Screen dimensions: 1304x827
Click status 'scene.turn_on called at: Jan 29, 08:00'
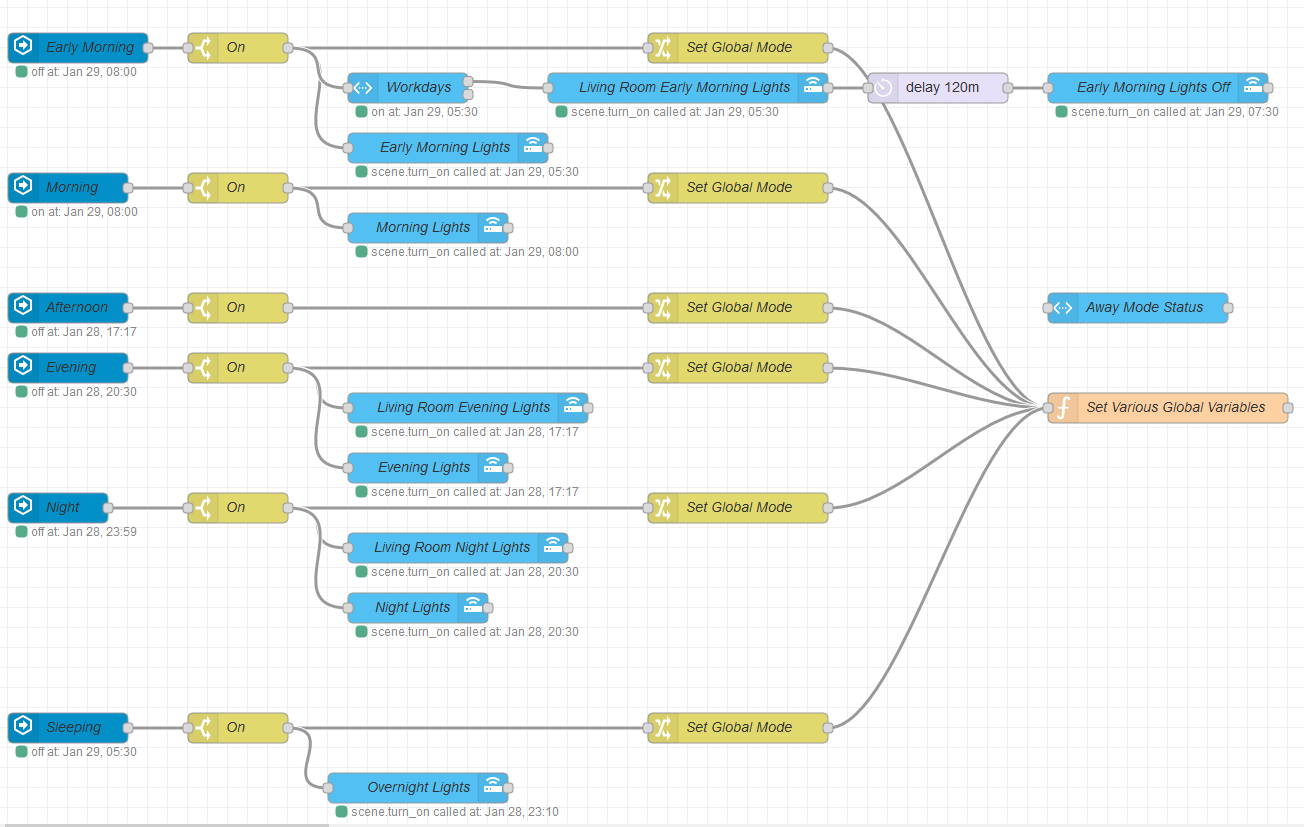[x=475, y=252]
